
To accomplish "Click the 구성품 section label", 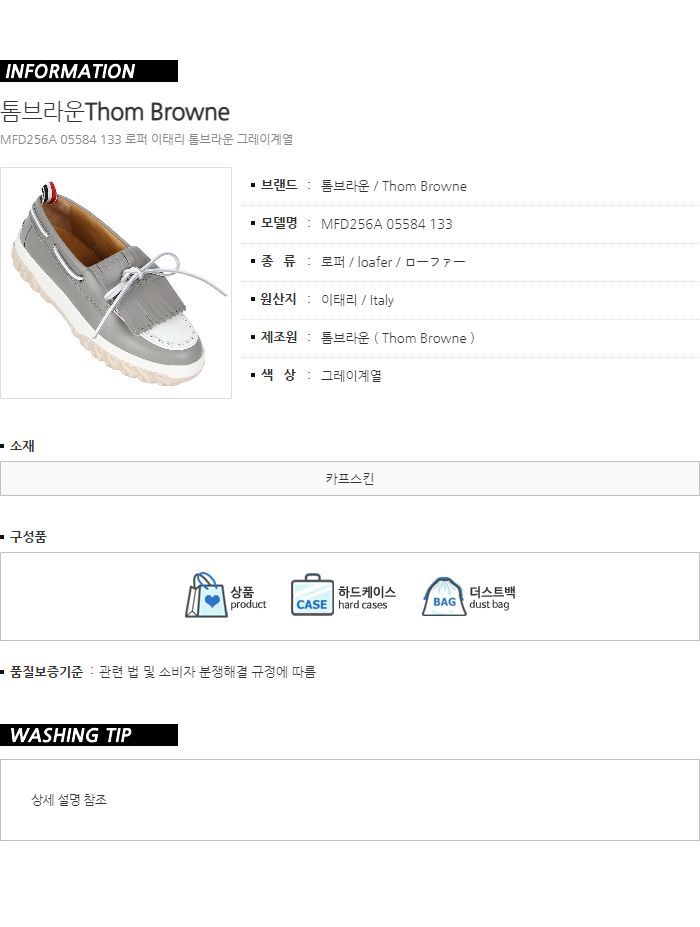I will tap(28, 537).
